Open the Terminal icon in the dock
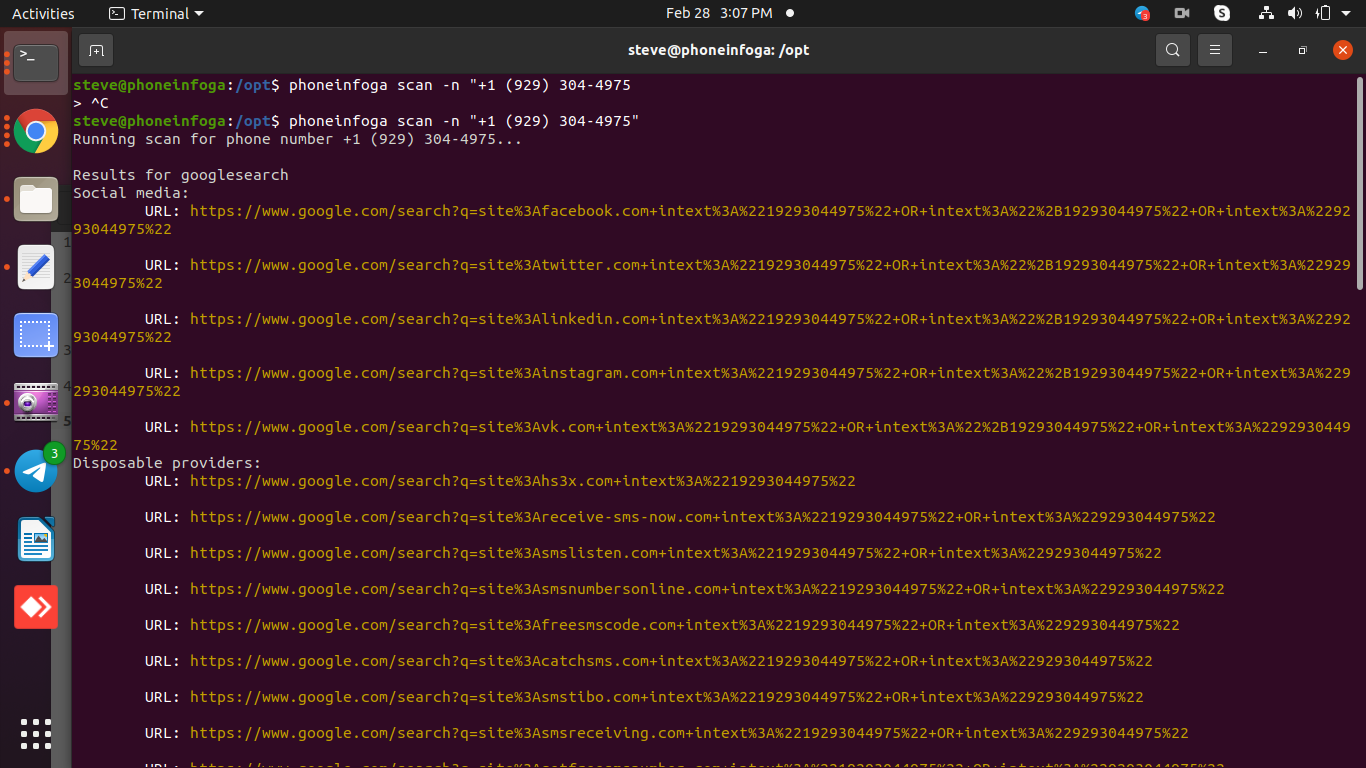 tap(36, 62)
